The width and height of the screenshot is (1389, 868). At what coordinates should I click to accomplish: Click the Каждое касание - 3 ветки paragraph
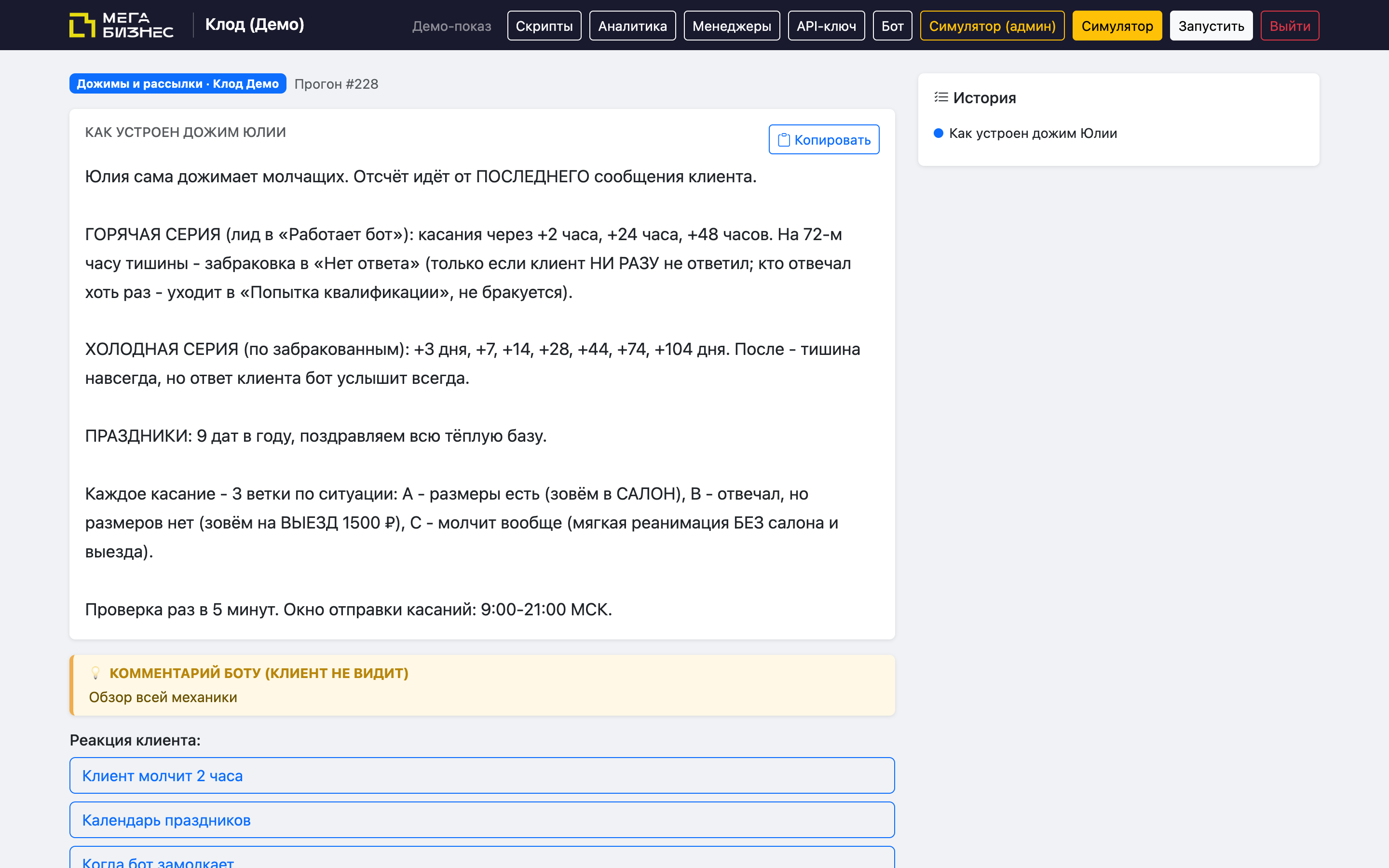(462, 523)
